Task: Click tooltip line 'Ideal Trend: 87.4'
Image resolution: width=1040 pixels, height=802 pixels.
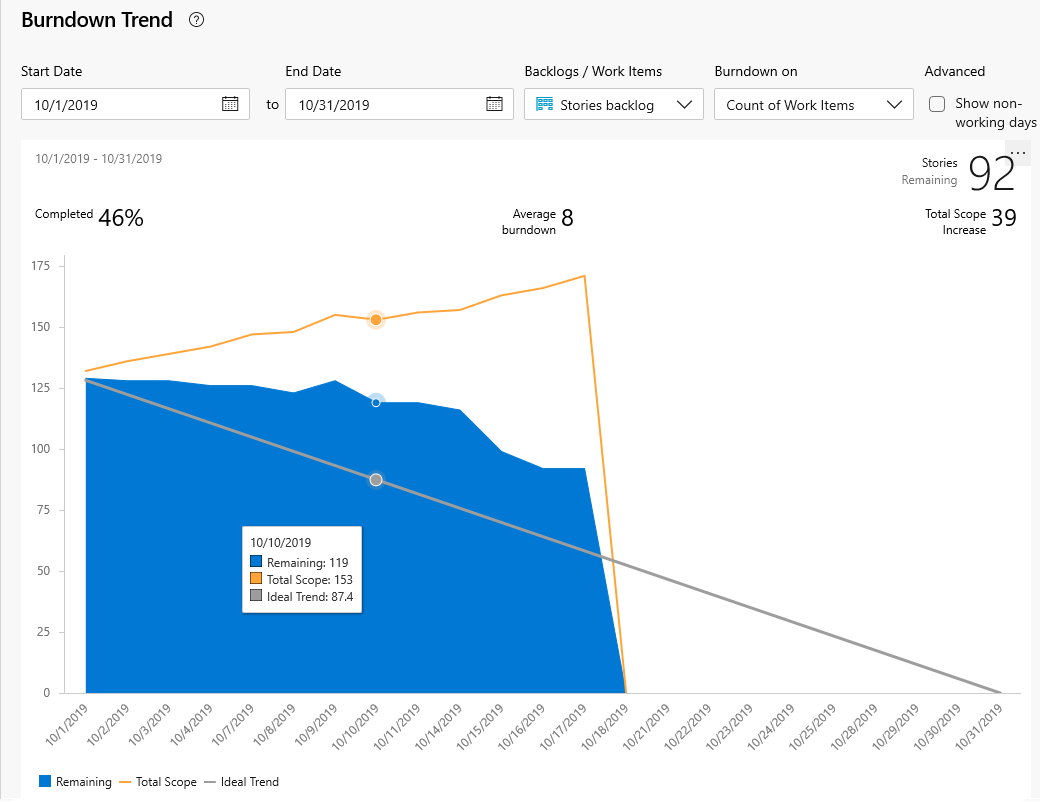Action: click(310, 596)
